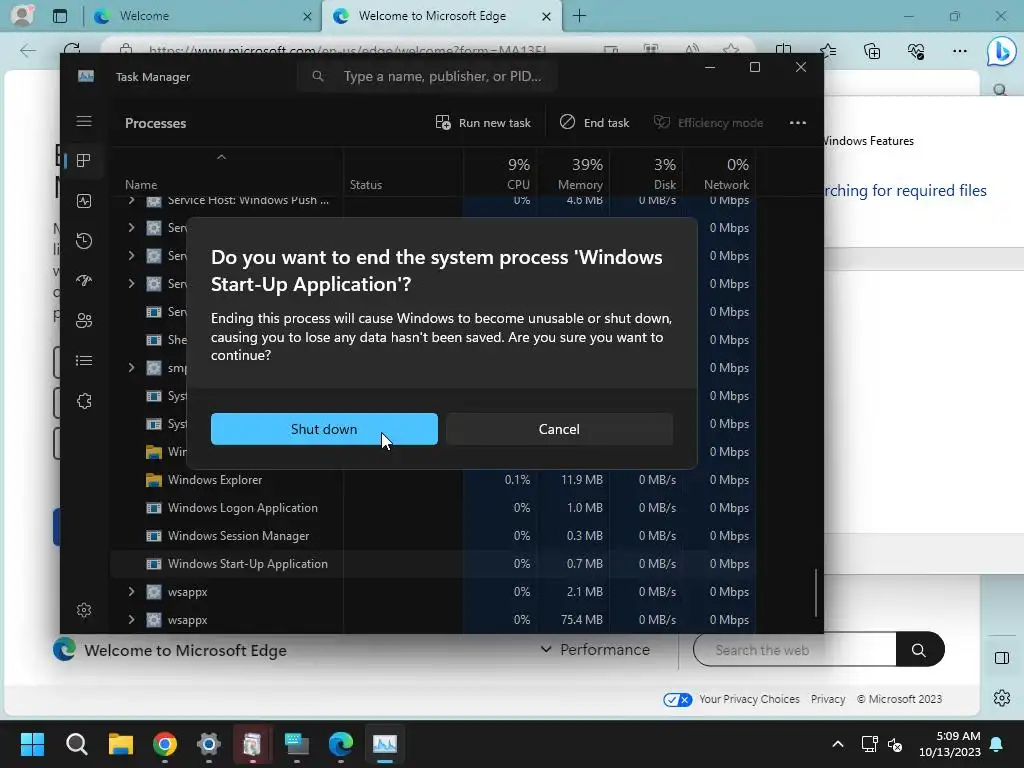The height and width of the screenshot is (768, 1024).
Task: Open Startup apps sidebar icon
Action: [x=84, y=281]
